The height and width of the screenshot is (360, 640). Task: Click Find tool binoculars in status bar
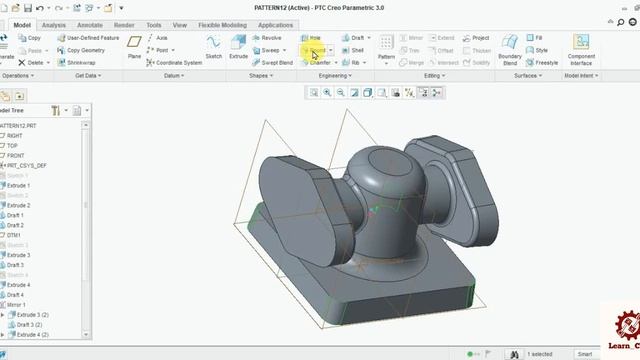coord(514,355)
